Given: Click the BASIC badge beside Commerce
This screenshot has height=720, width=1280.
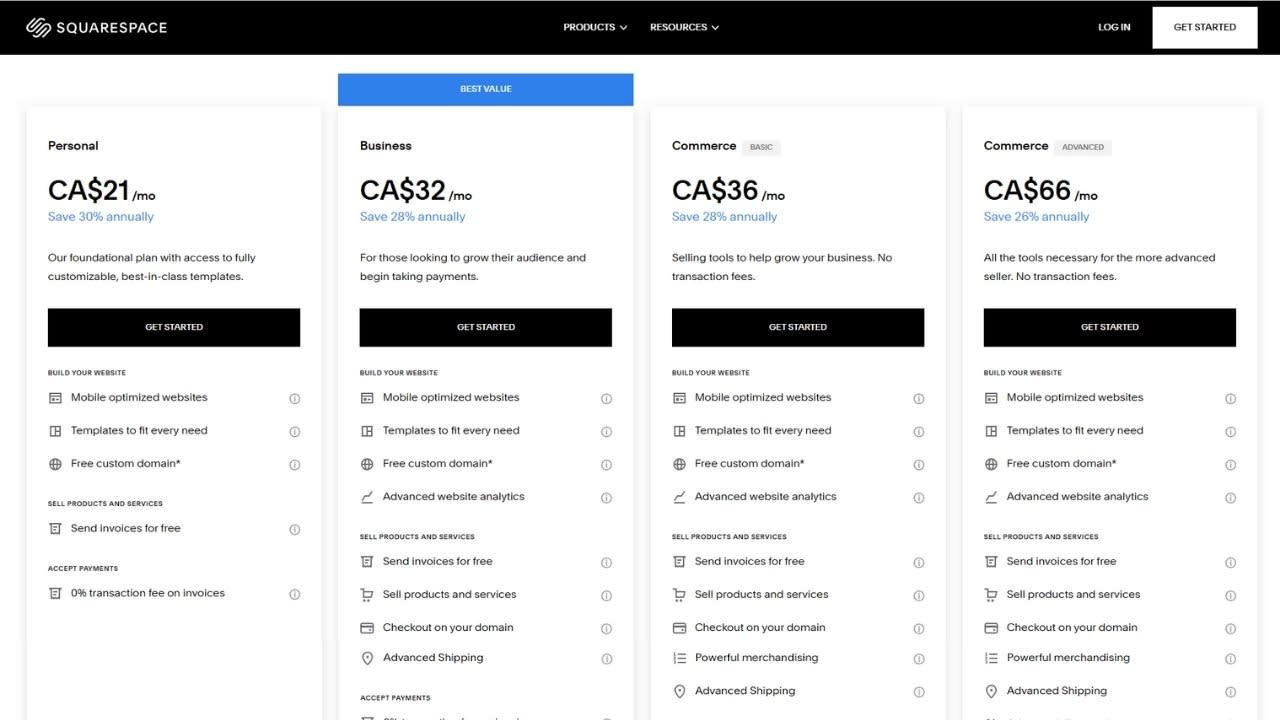Looking at the screenshot, I should pos(762,147).
